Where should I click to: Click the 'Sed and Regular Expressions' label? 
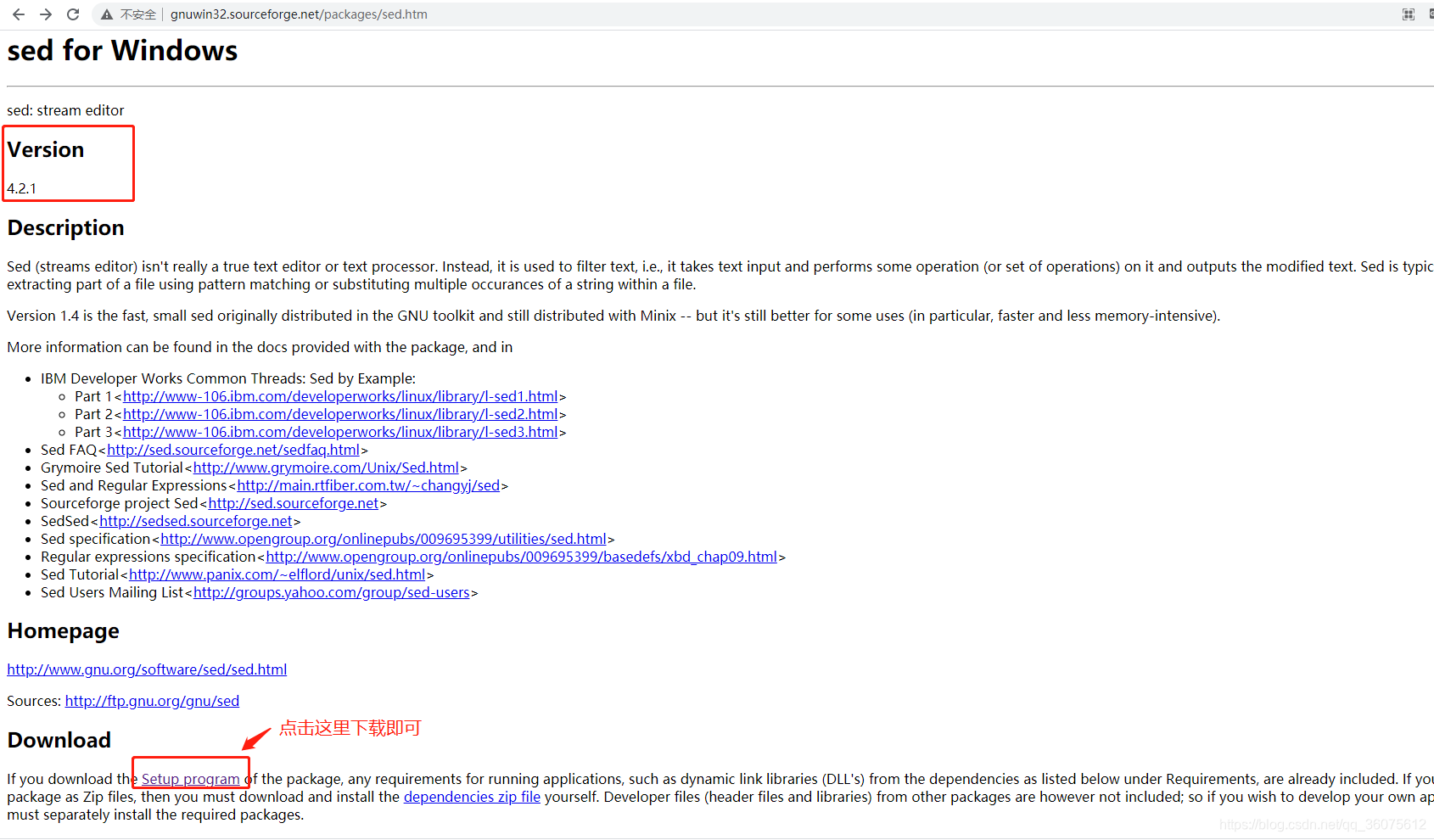(x=134, y=485)
